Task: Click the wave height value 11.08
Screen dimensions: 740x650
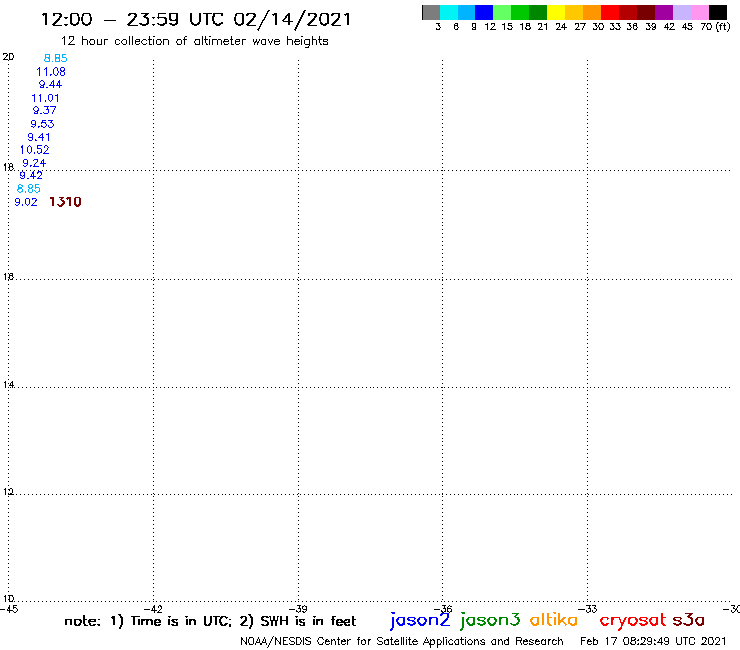Action: [x=51, y=72]
